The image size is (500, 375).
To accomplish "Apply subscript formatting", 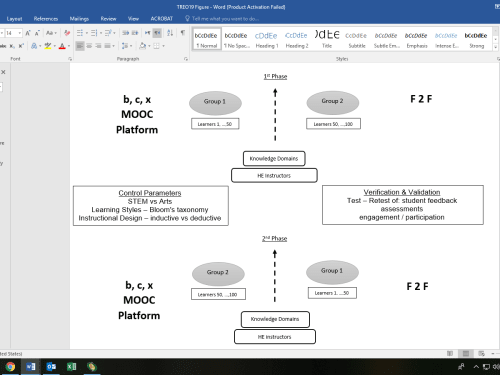I will (12, 46).
